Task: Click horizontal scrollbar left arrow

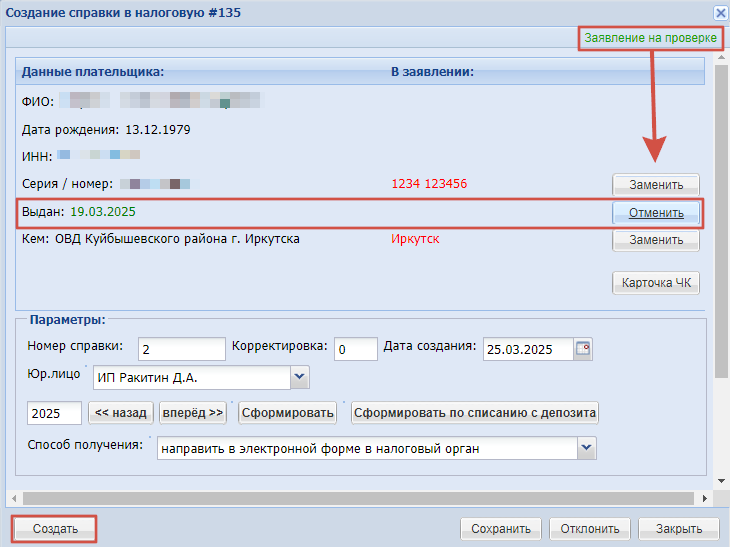Action: tap(14, 498)
